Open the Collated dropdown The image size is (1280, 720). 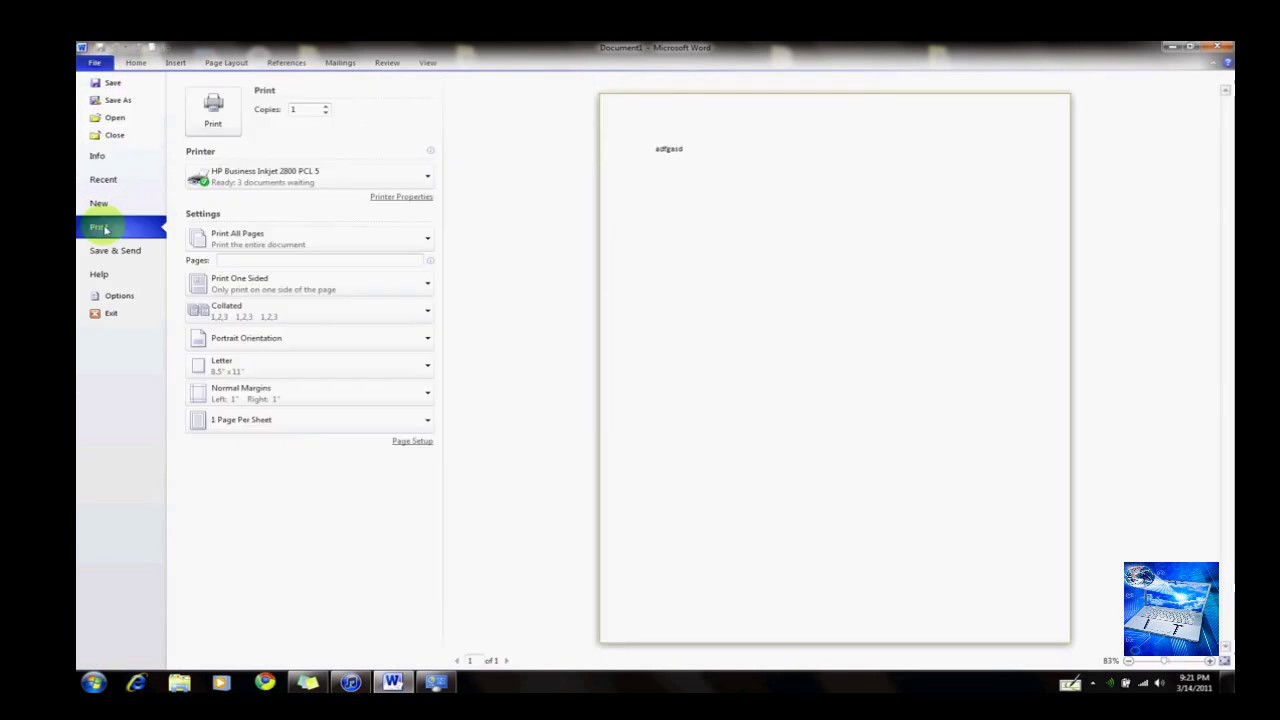coord(310,311)
